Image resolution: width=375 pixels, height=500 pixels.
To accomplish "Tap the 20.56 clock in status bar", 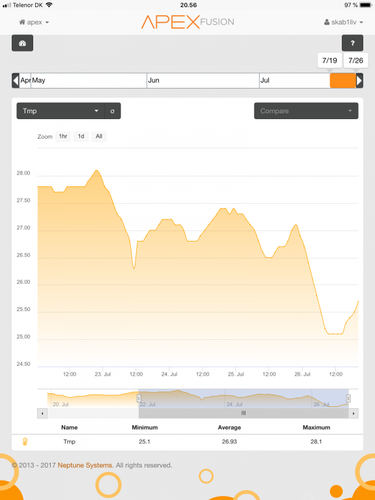I will pos(188,5).
